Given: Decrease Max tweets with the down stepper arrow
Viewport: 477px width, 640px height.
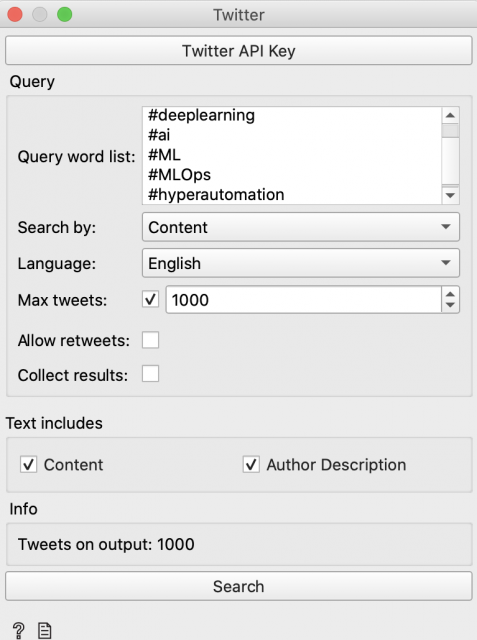Looking at the screenshot, I should 450,305.
